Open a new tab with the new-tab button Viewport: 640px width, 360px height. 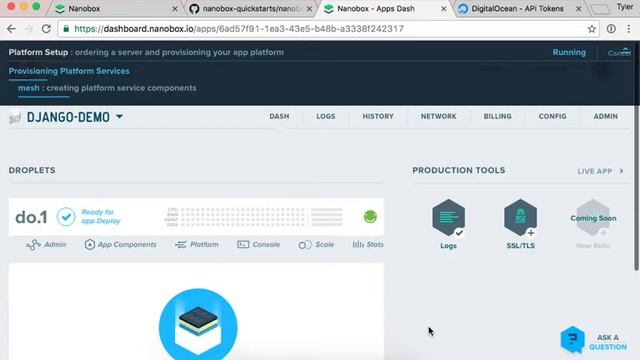tap(600, 9)
